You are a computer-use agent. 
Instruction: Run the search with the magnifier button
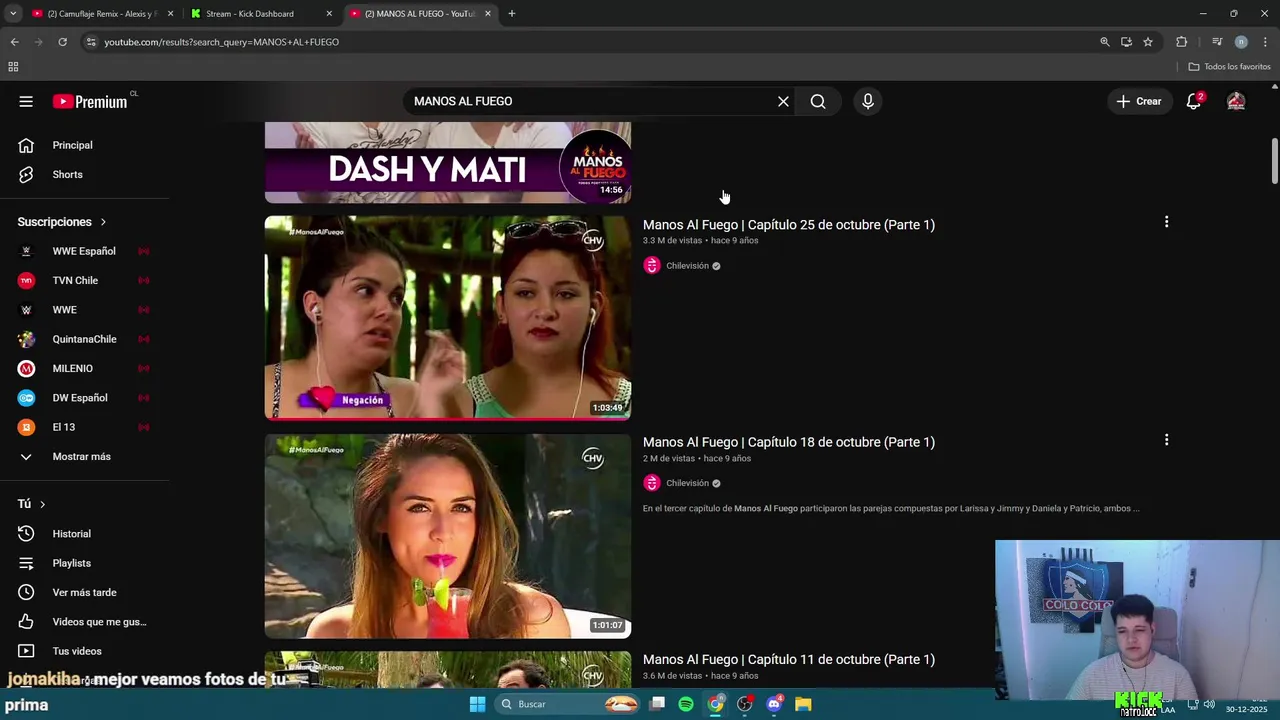pyautogui.click(x=818, y=101)
